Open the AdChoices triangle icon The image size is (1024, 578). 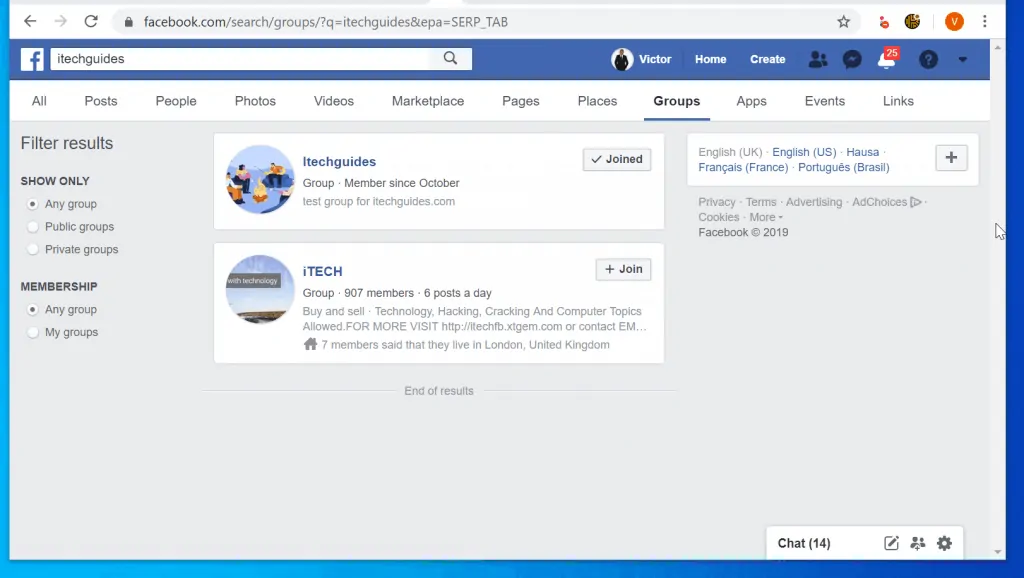coord(916,202)
